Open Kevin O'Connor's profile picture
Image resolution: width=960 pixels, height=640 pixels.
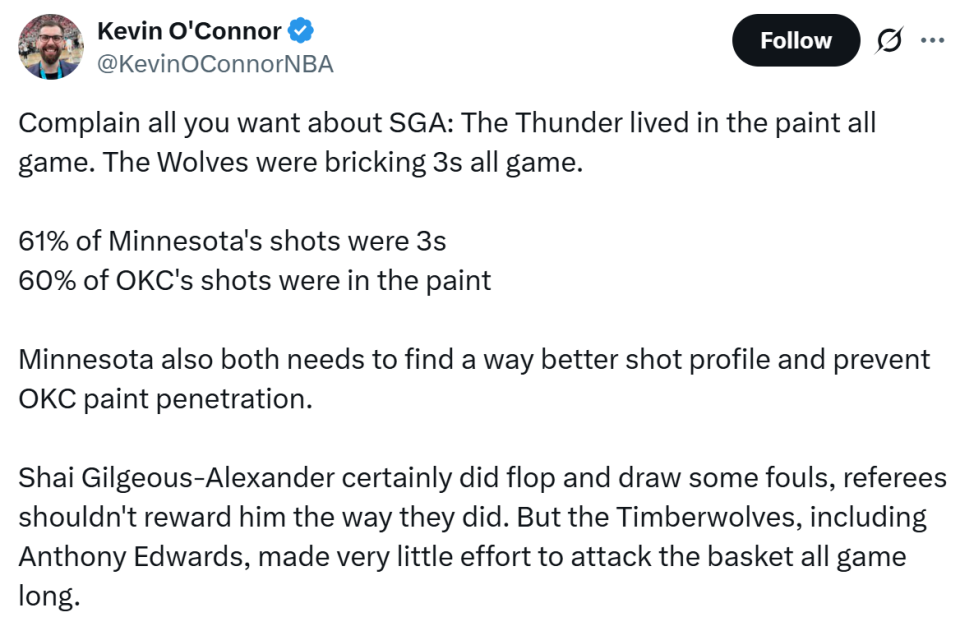[51, 47]
